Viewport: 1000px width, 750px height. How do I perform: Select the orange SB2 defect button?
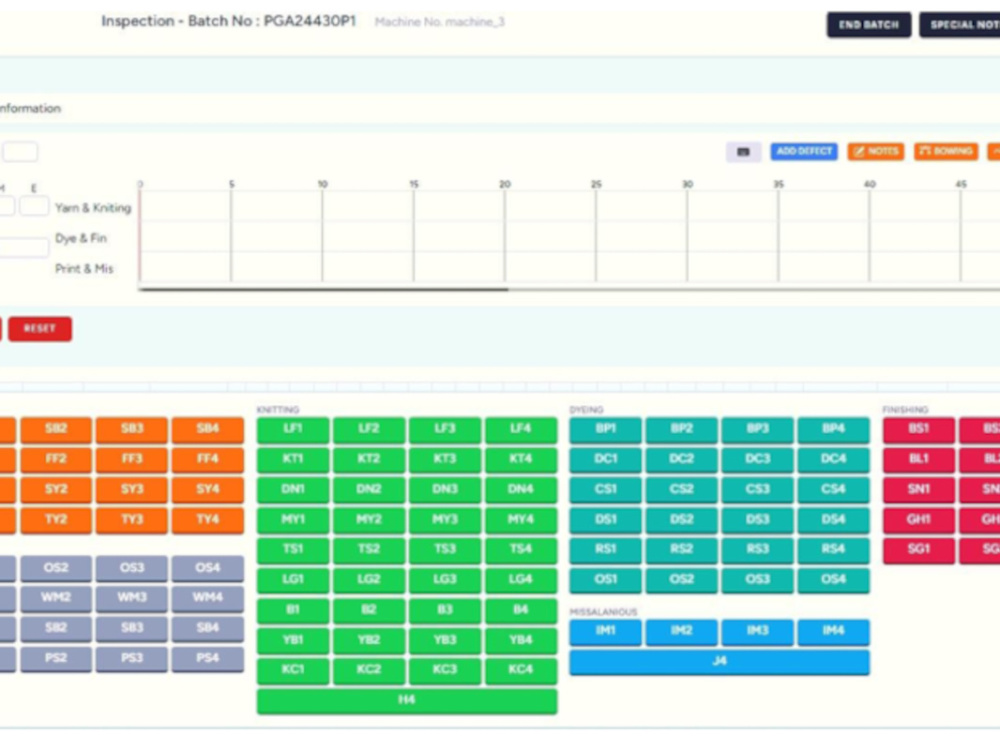pyautogui.click(x=56, y=429)
